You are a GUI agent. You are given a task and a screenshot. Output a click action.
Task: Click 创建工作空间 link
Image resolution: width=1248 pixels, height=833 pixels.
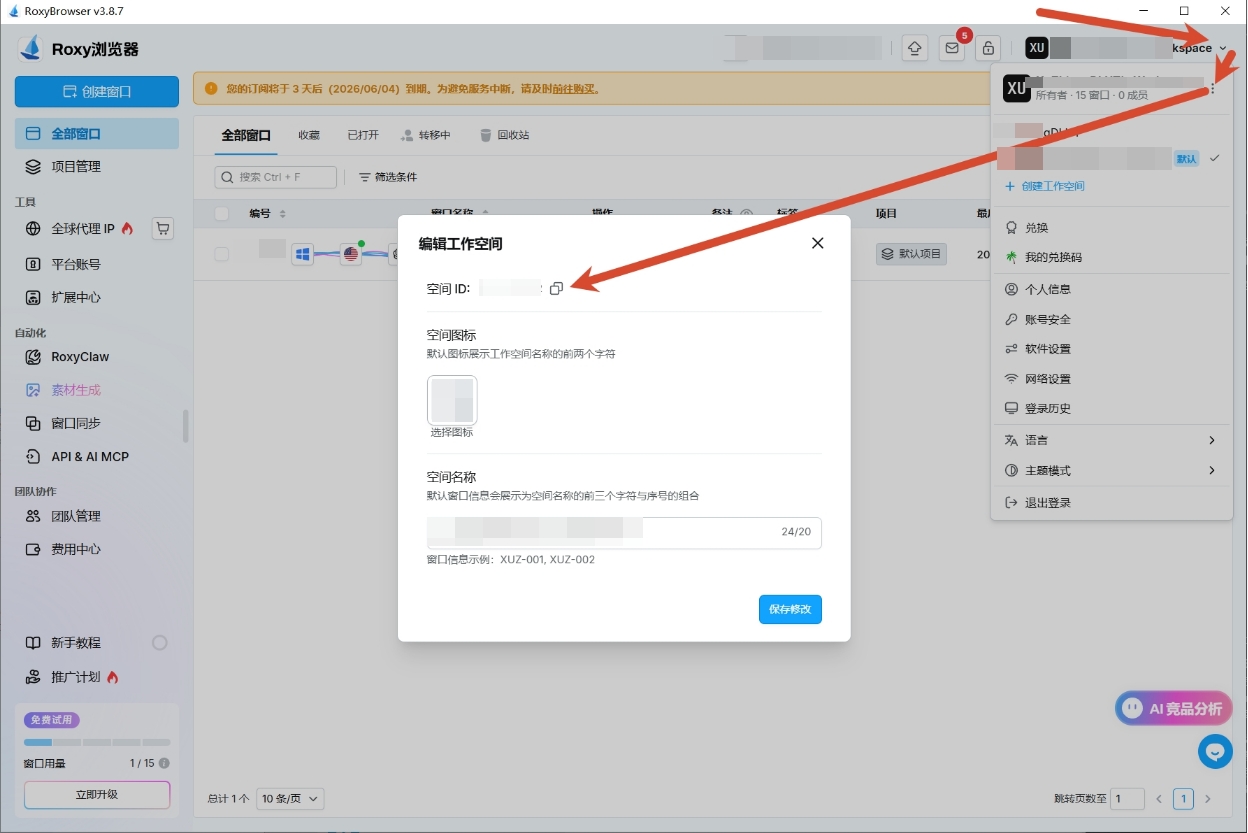[1045, 186]
